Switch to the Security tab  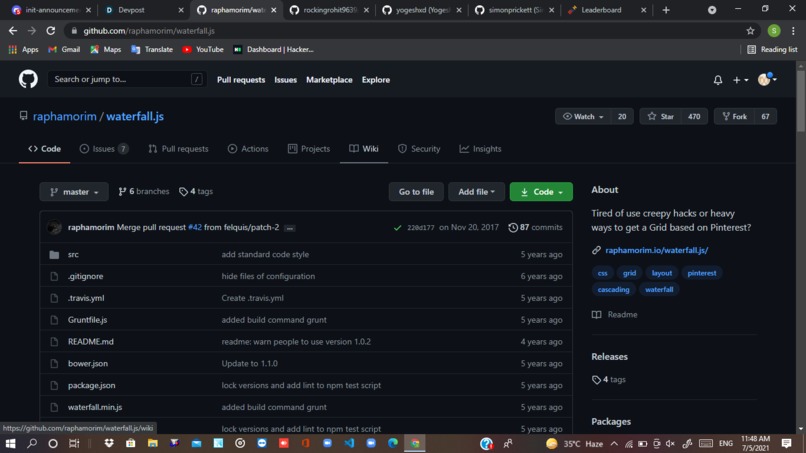[419, 149]
